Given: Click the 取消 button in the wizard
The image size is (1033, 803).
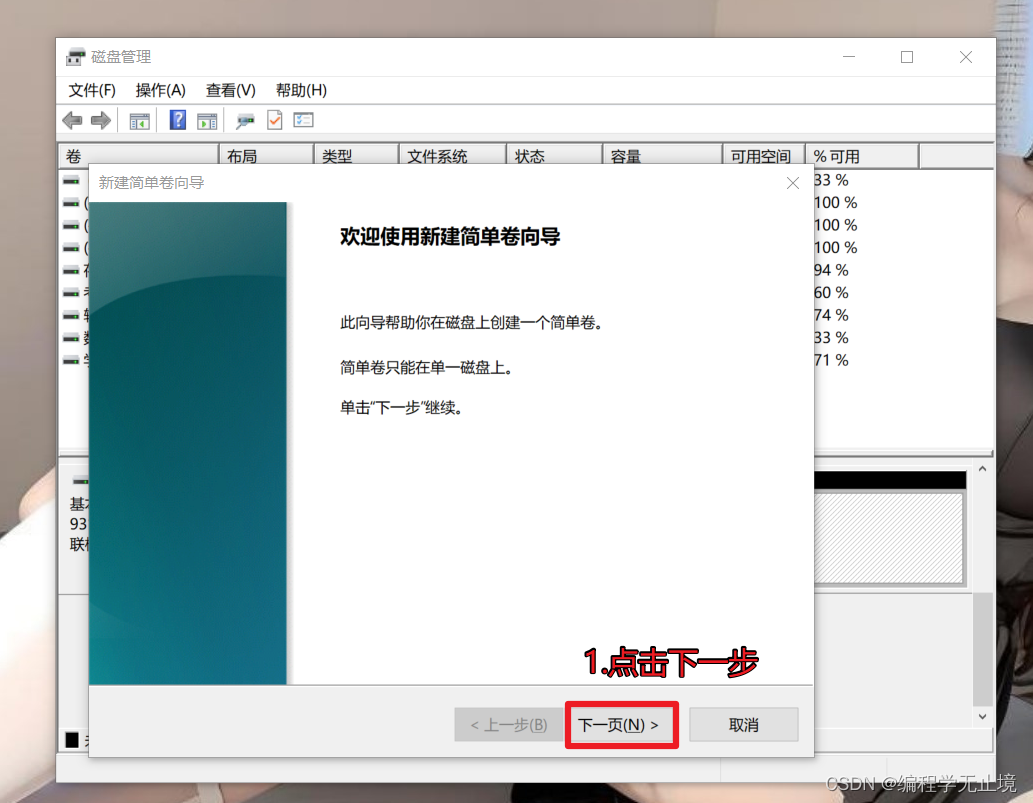Looking at the screenshot, I should click(744, 725).
